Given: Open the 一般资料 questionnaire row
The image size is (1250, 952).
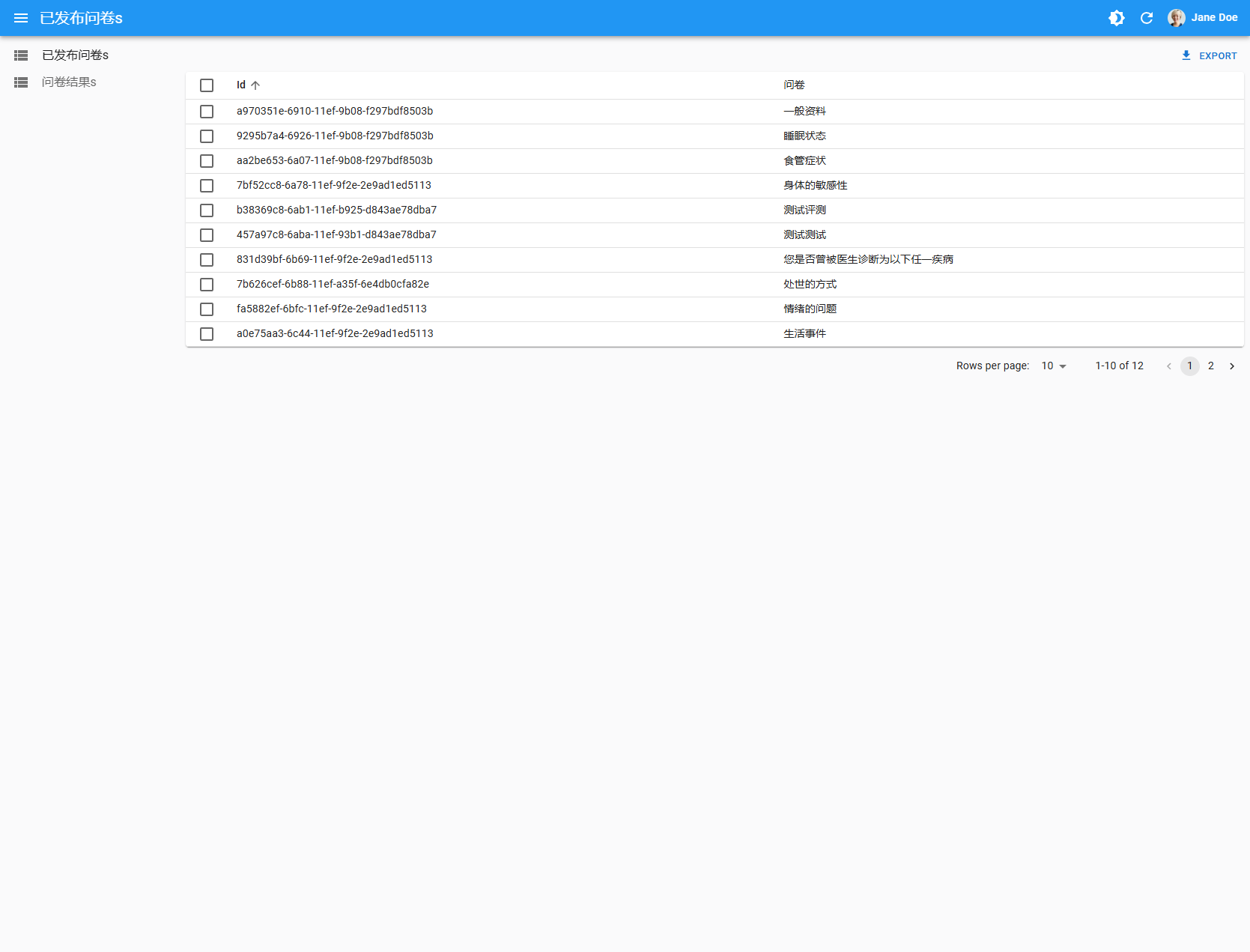Looking at the screenshot, I should click(x=804, y=112).
